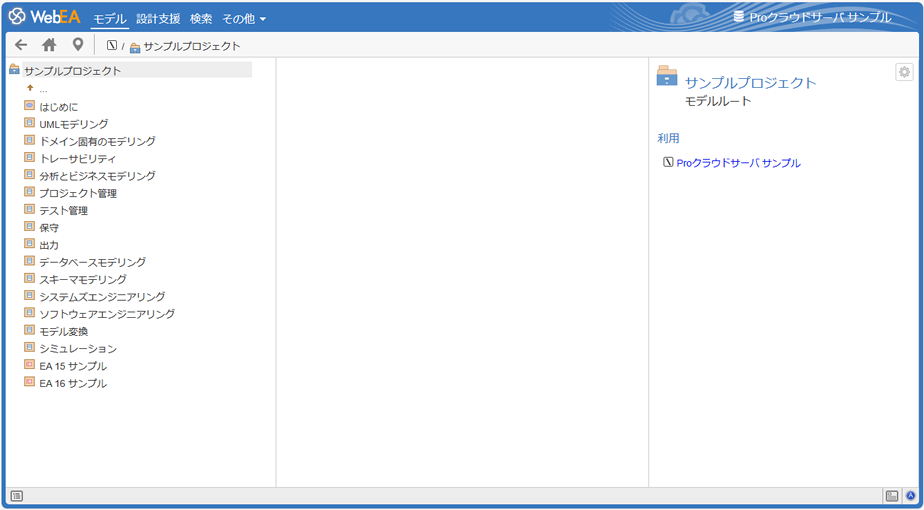Open the テスト管理 package
The image size is (924, 510).
tap(63, 210)
